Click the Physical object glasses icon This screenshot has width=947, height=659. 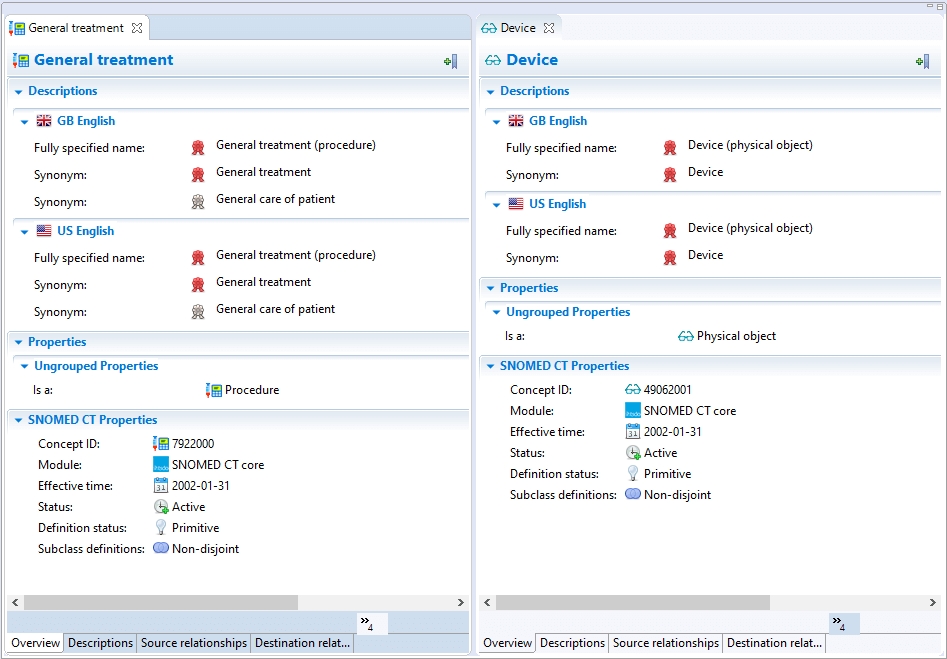point(685,336)
